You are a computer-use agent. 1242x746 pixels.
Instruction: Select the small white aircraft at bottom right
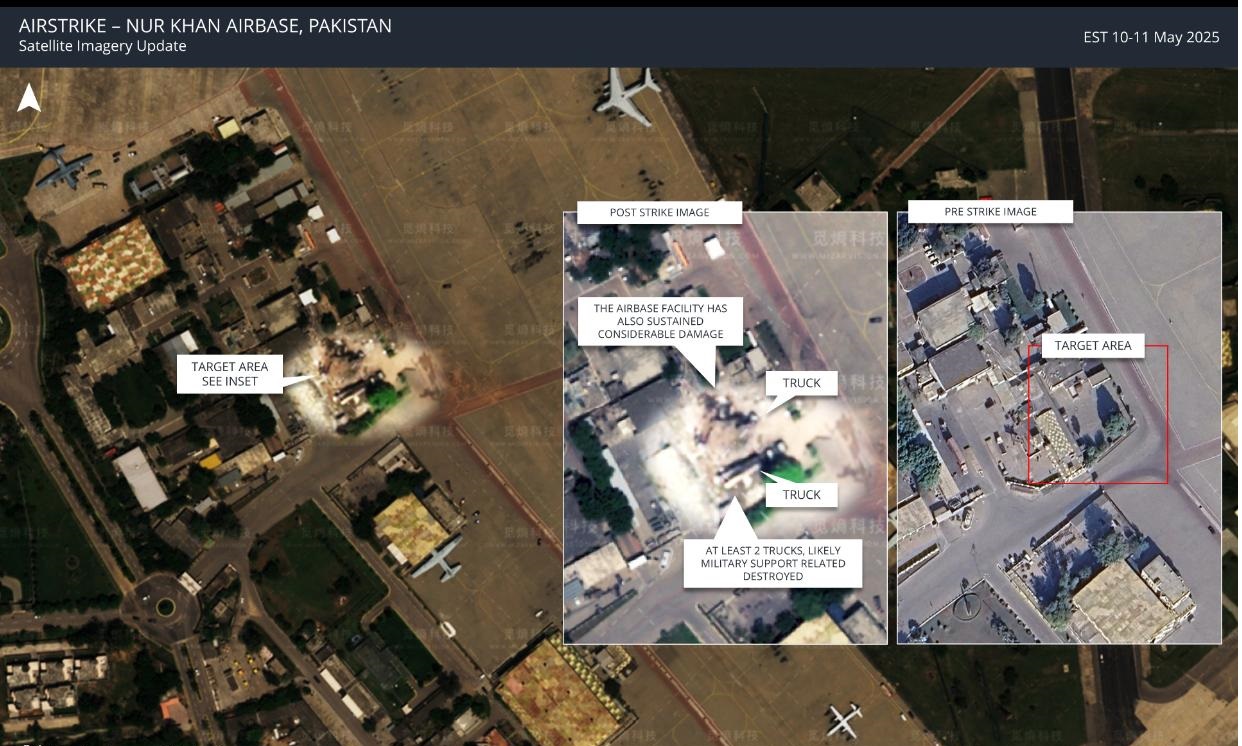(845, 717)
